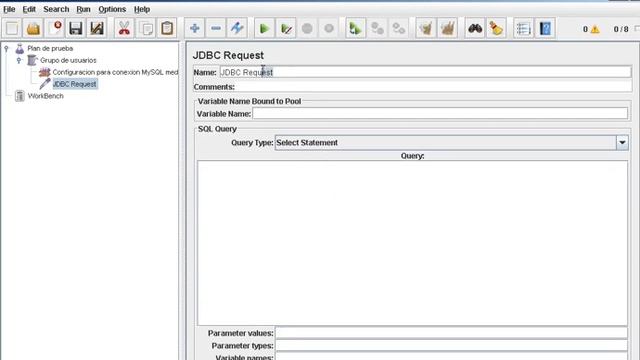Viewport: 640px width, 360px height.
Task: Click the Remote Shutdown All icon
Action: click(x=398, y=28)
